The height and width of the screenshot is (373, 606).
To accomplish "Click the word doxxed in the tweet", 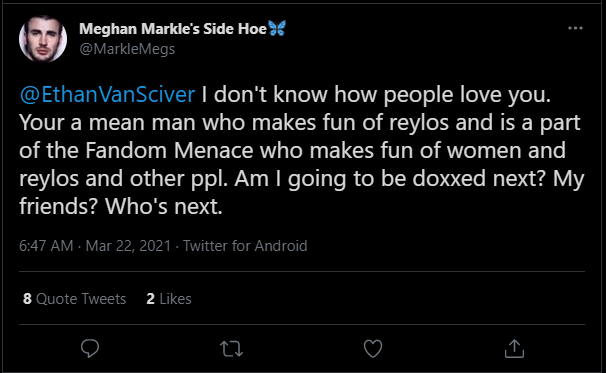I will point(449,179).
